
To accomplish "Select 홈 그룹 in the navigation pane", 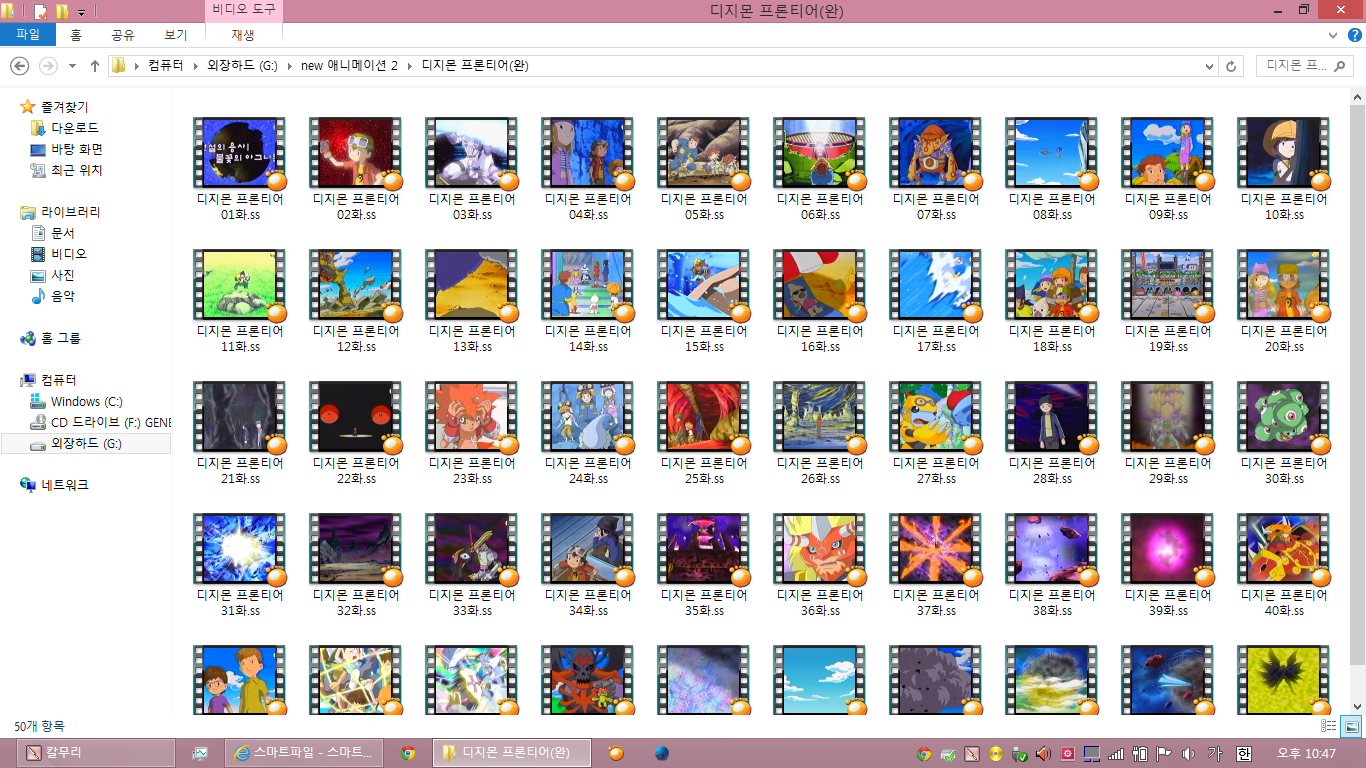I will pos(60,338).
